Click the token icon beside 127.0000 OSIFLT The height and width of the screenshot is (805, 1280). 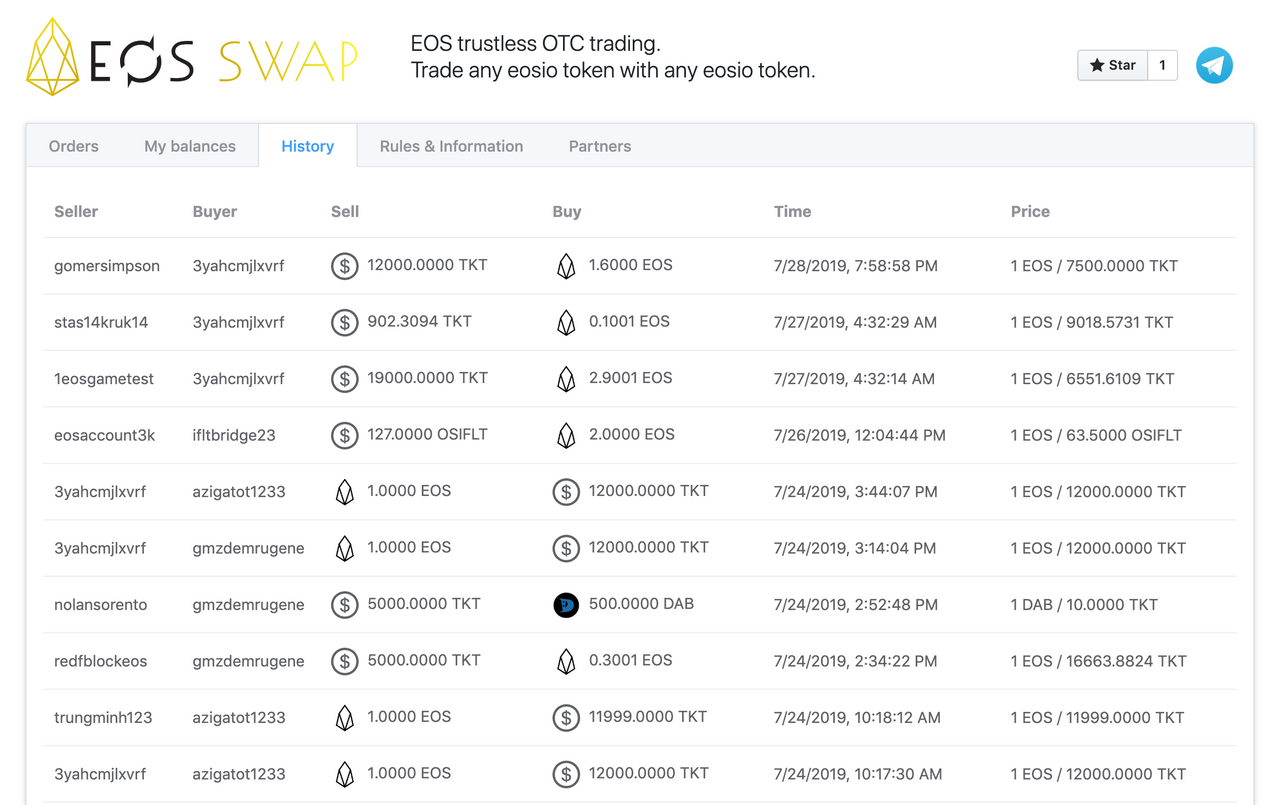(345, 435)
